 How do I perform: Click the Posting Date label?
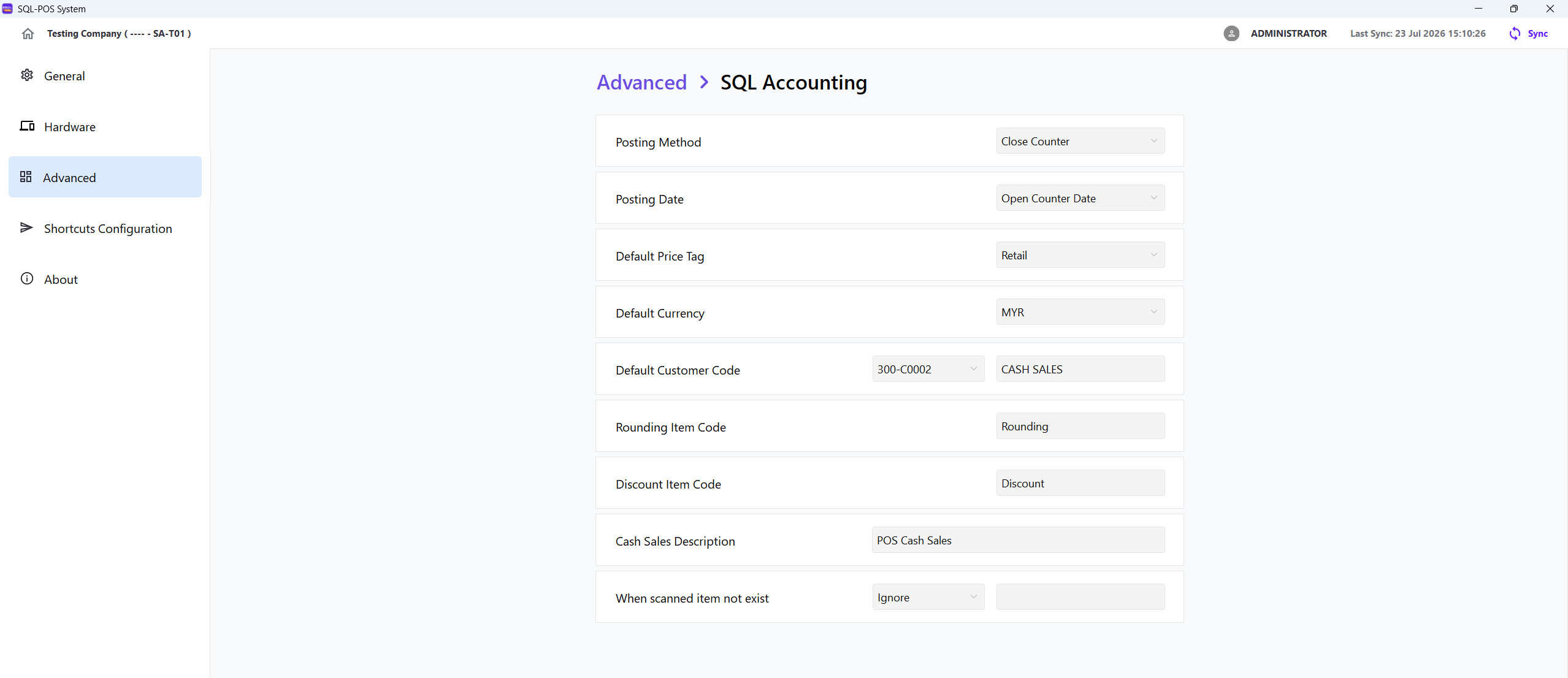click(649, 199)
